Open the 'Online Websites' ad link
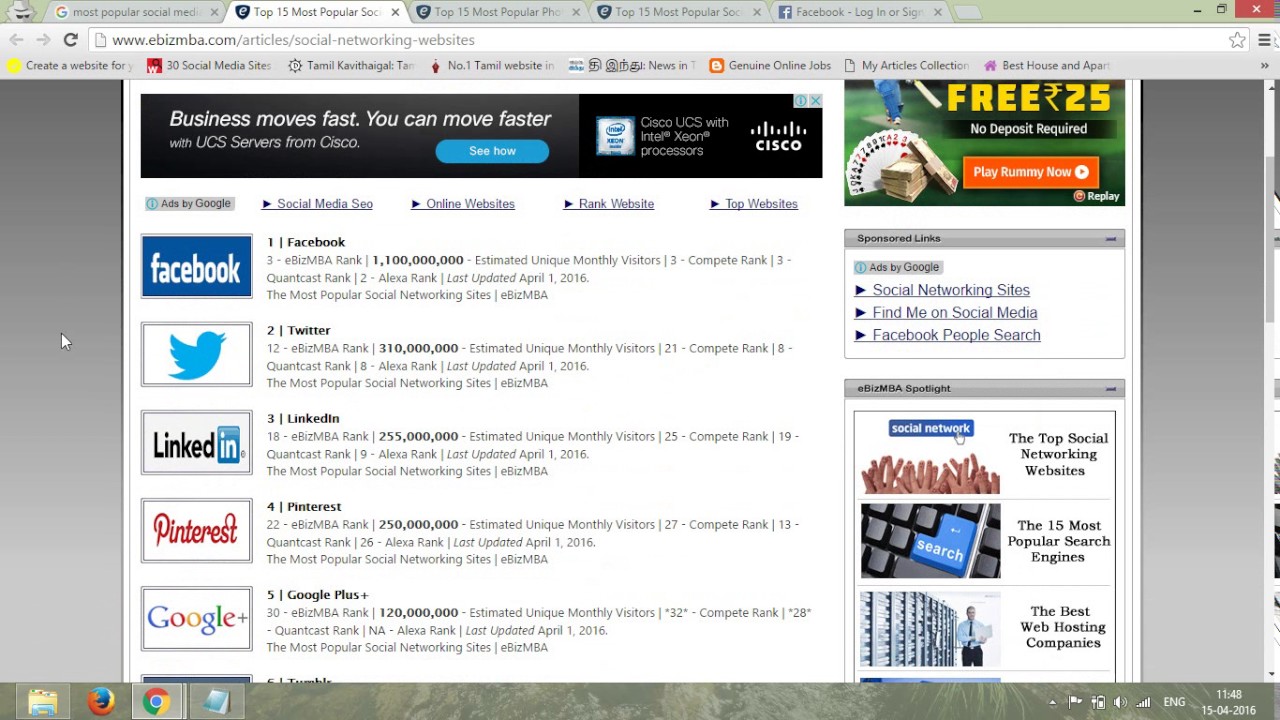 click(463, 204)
